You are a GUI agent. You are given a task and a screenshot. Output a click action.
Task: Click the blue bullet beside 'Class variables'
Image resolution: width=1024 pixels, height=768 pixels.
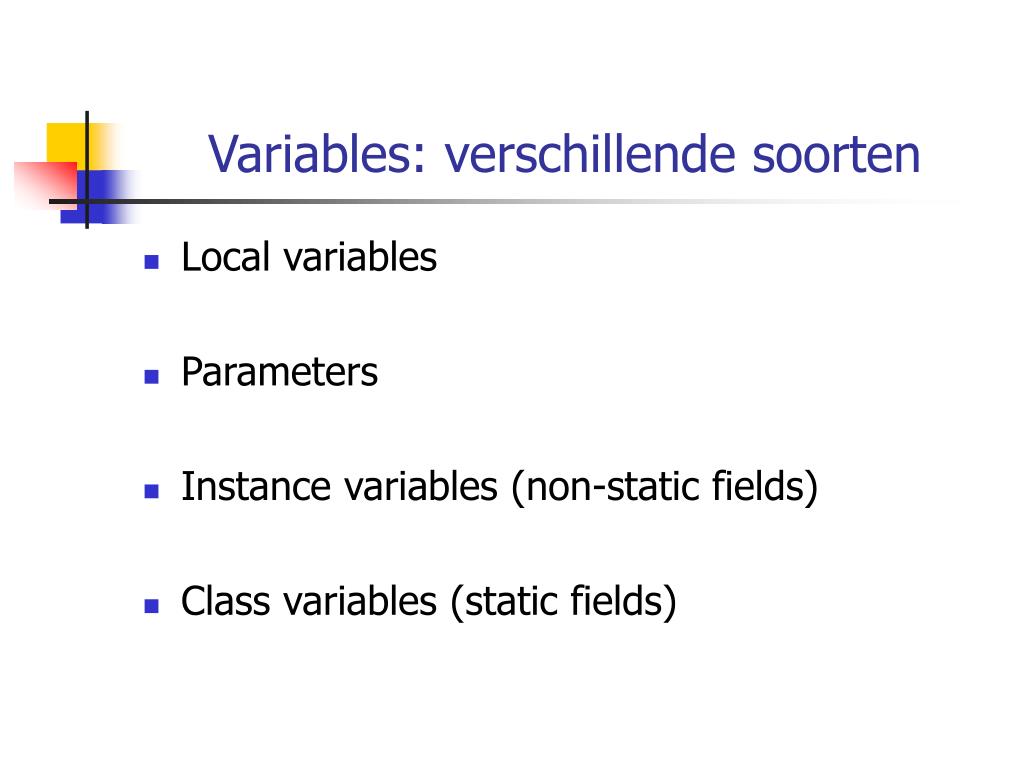(x=152, y=606)
